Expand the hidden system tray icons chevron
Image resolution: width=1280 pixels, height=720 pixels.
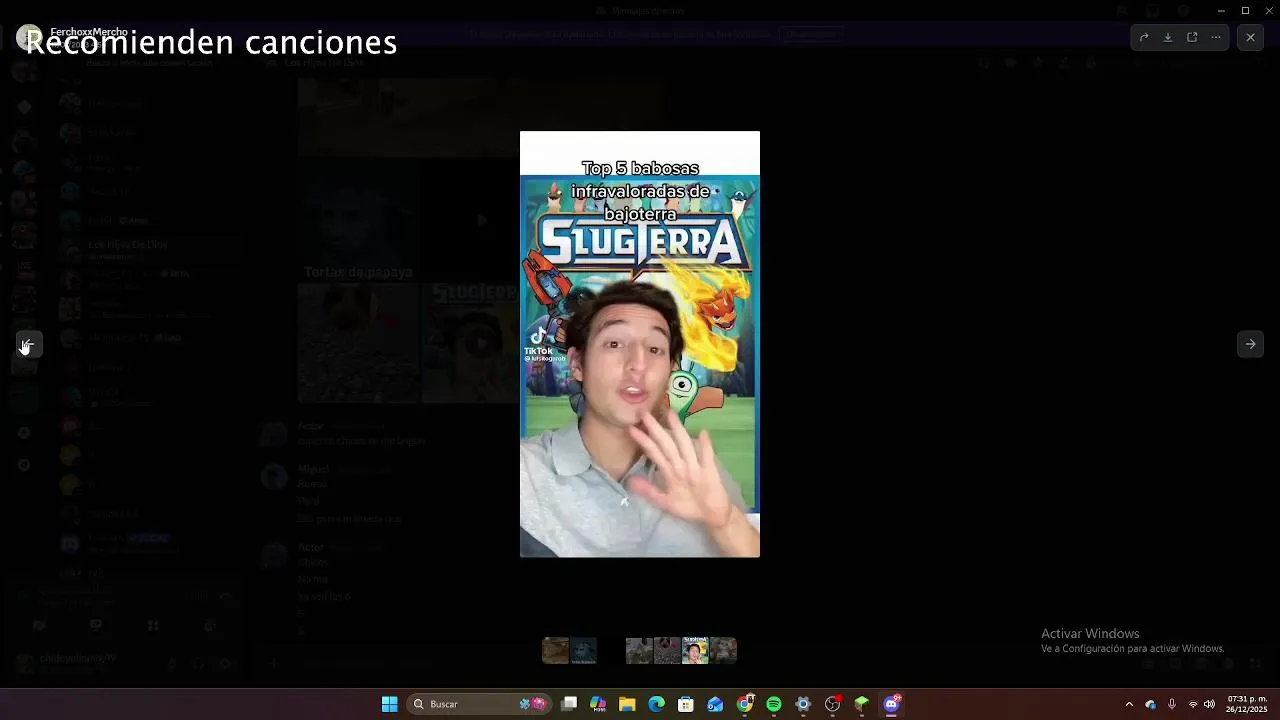(1129, 704)
